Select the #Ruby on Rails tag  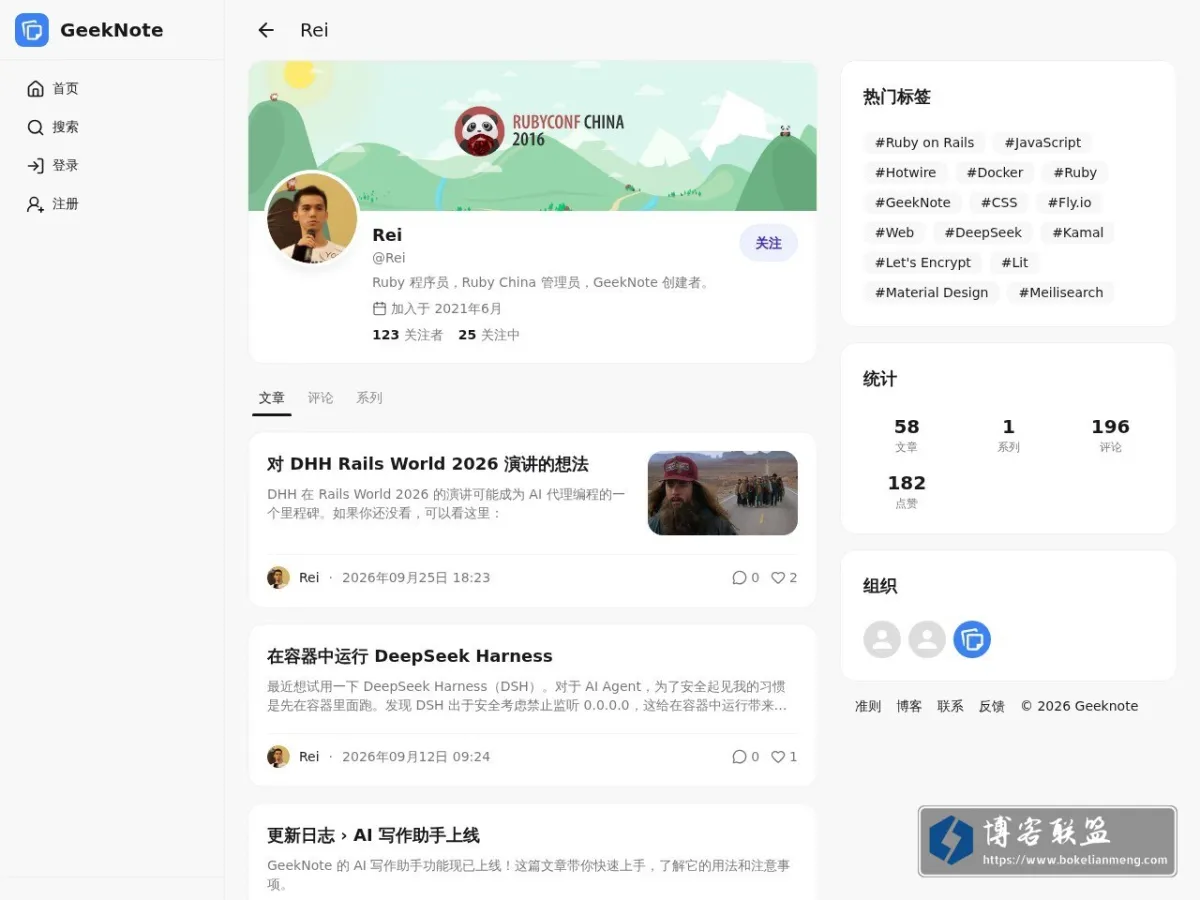pyautogui.click(x=924, y=142)
